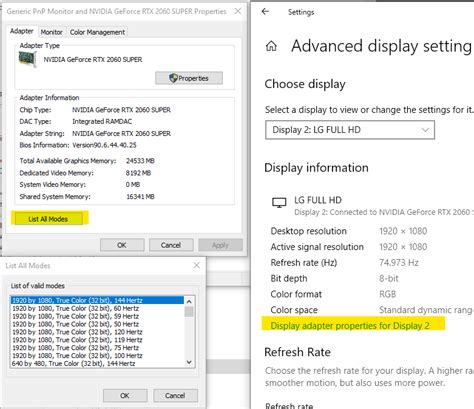The height and width of the screenshot is (409, 474).
Task: Click the 8192 MB dedicated memory value
Action: (138, 173)
